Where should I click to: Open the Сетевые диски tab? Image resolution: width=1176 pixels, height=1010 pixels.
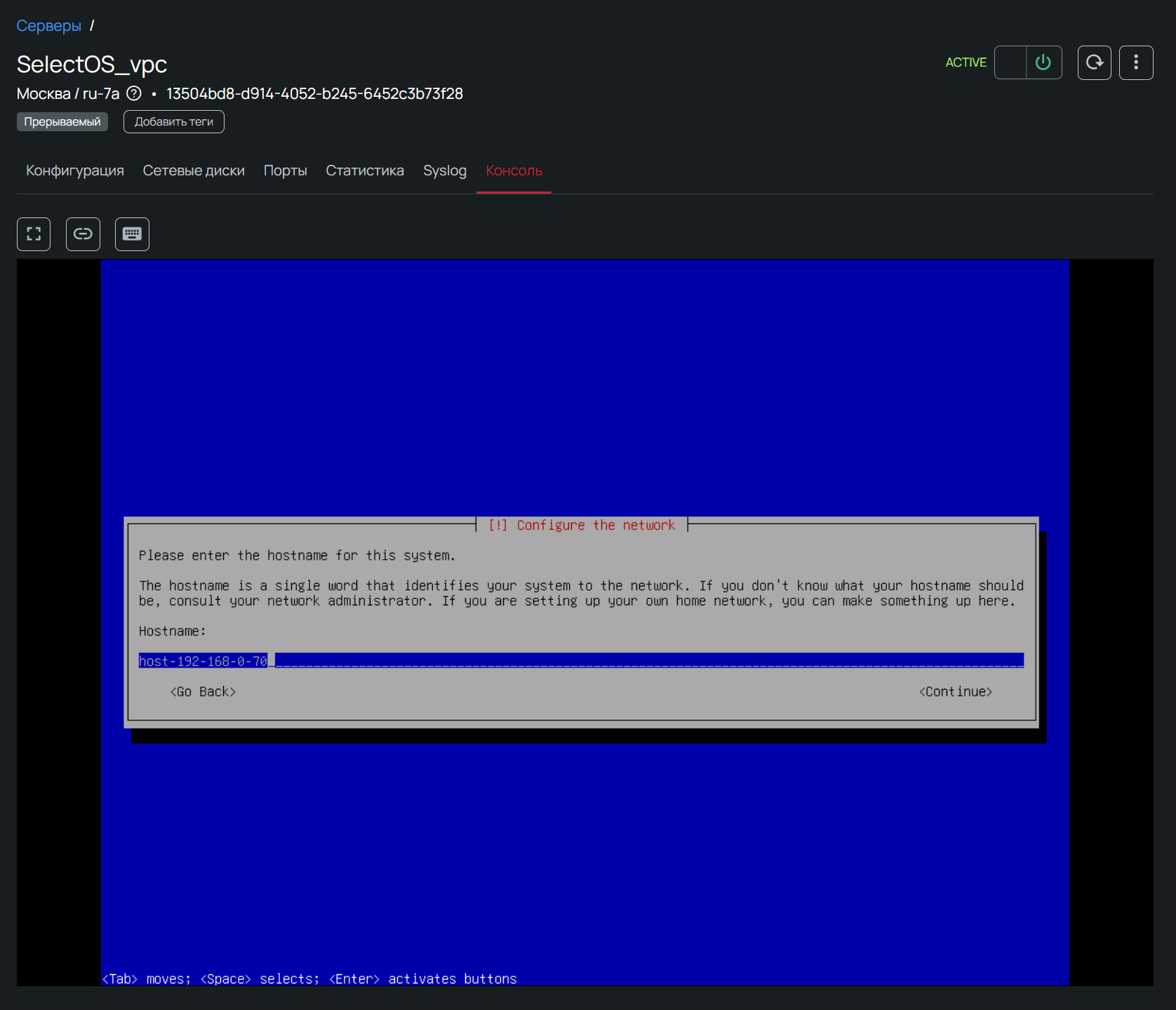click(194, 170)
